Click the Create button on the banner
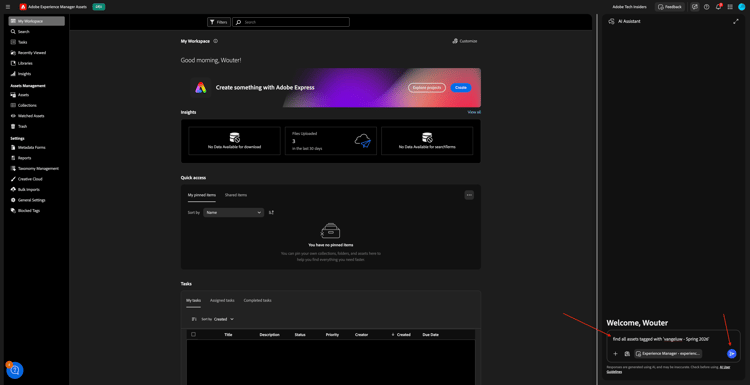 [461, 88]
